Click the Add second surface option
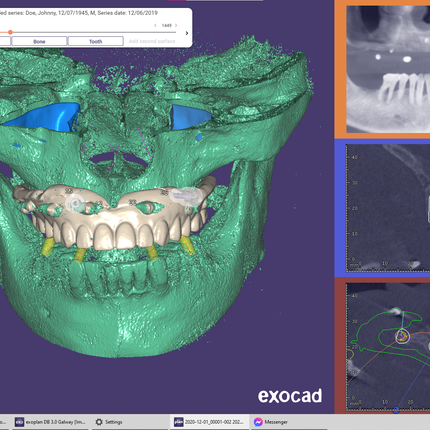Screen dimensions: 430x430 (152, 41)
